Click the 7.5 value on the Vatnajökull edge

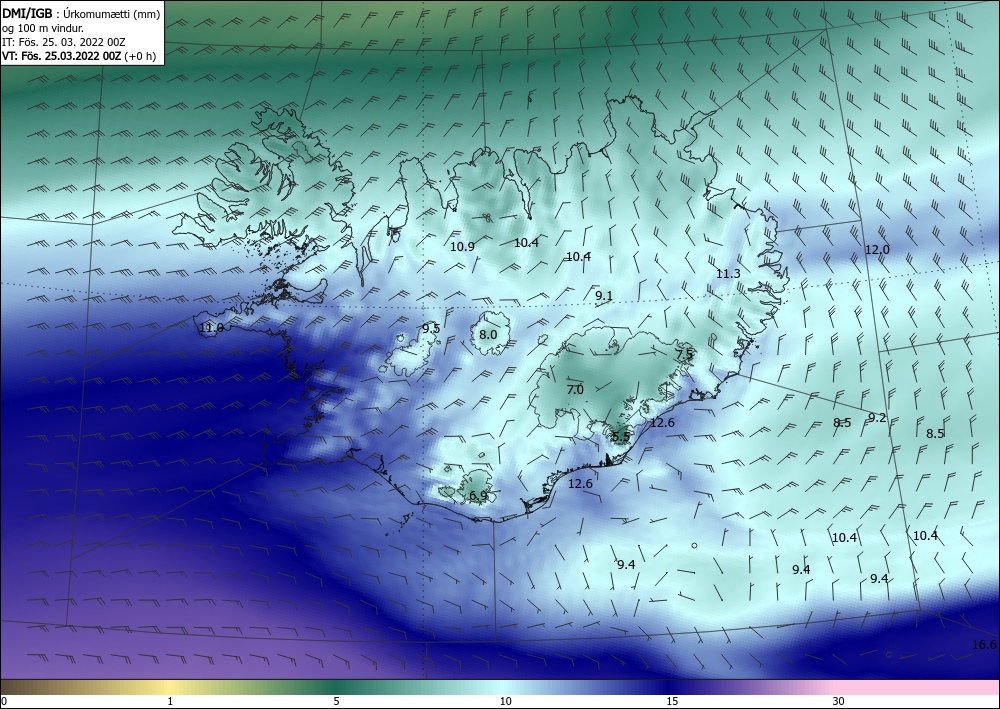click(684, 354)
